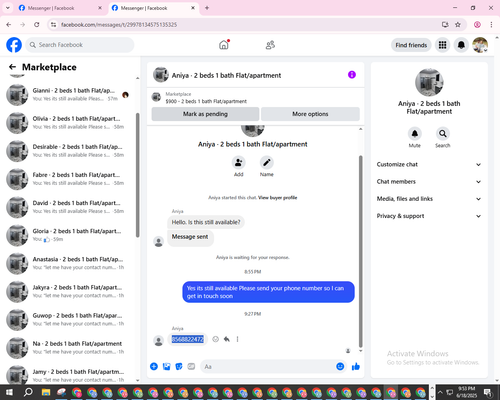The width and height of the screenshot is (500, 400).
Task: Open the account profile picture menu
Action: coord(480,45)
